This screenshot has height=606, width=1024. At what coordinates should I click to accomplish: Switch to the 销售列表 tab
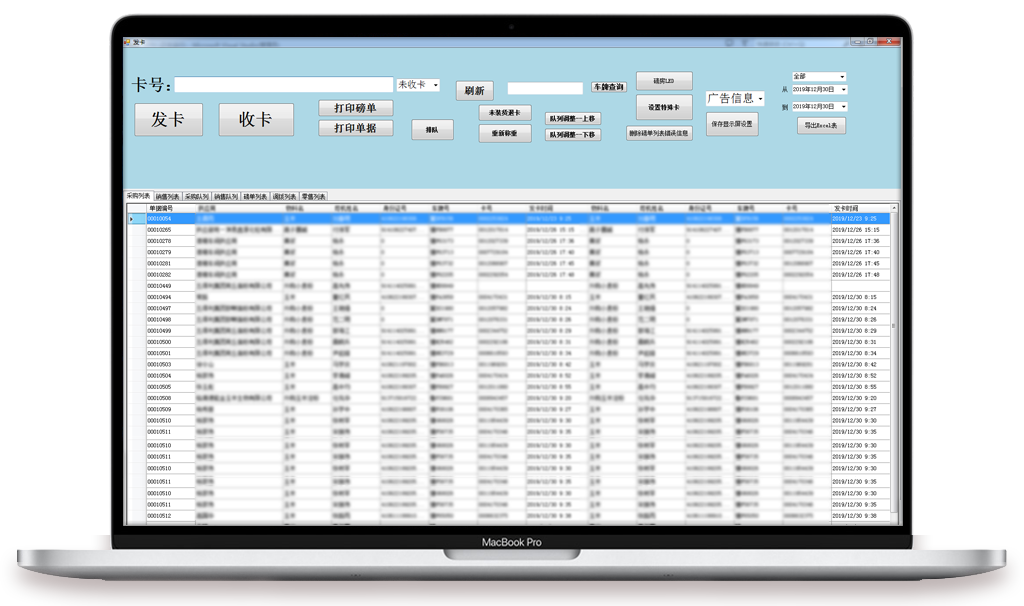(167, 197)
